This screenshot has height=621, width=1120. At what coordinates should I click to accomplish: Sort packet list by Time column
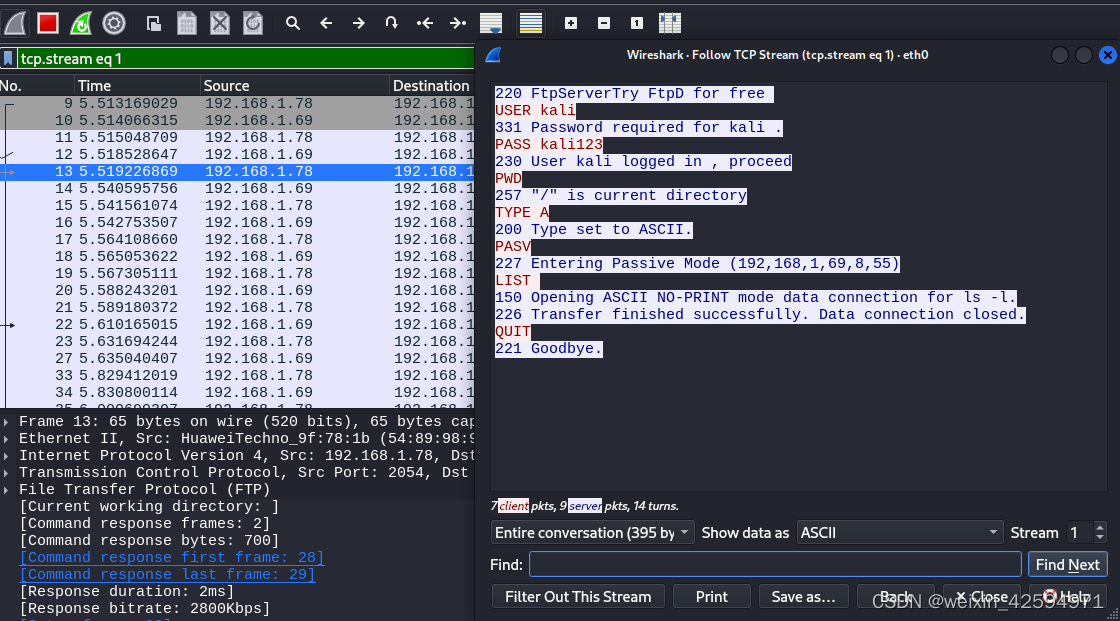tap(136, 86)
